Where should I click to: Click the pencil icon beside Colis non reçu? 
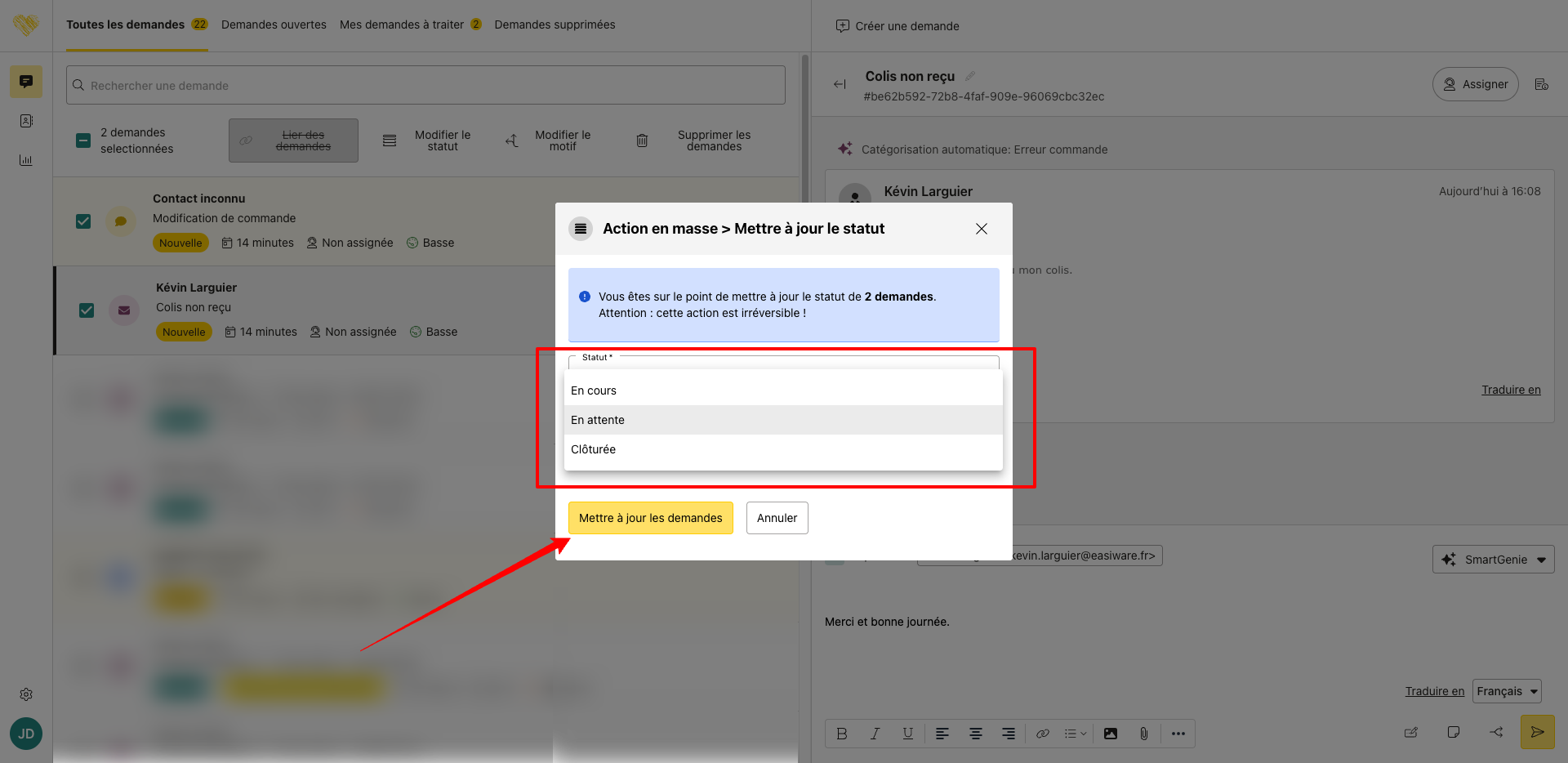(x=970, y=76)
